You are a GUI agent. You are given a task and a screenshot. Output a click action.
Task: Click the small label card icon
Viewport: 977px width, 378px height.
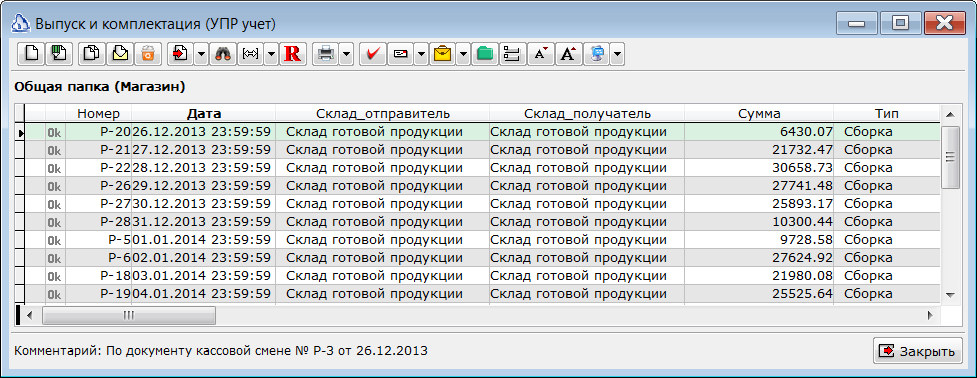tap(401, 54)
